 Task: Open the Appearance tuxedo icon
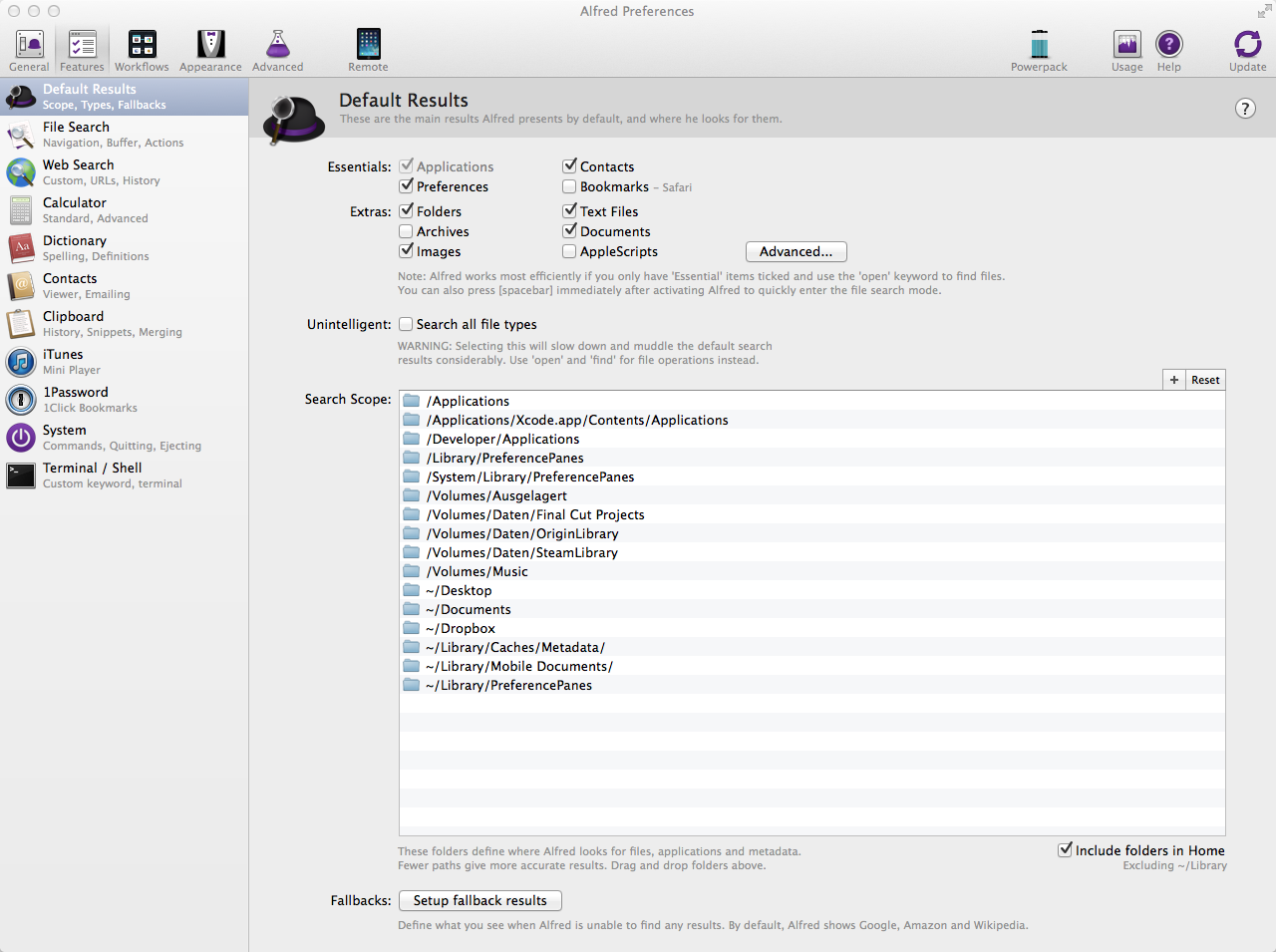pos(210,45)
